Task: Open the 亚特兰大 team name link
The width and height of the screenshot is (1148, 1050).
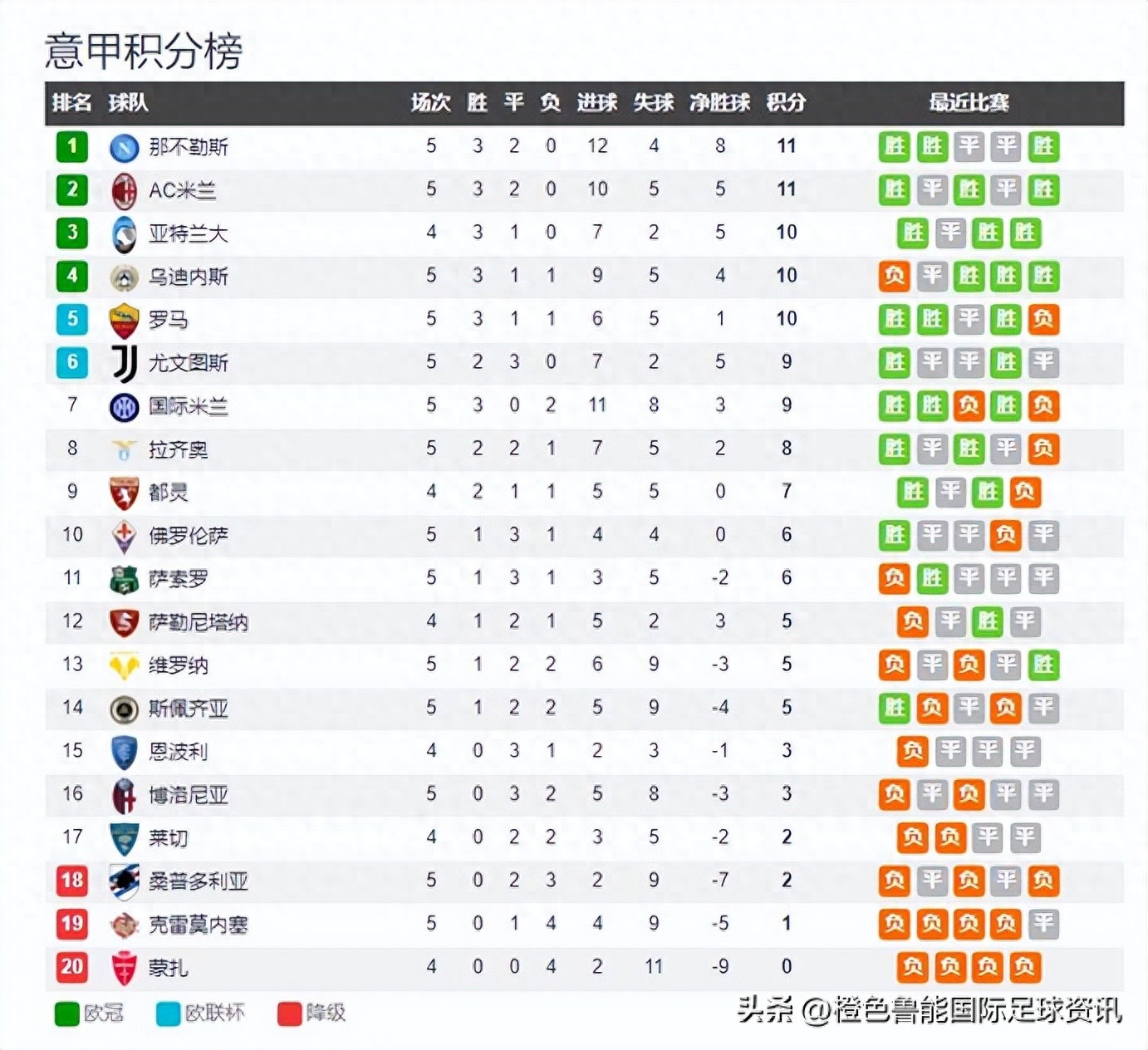Action: coord(188,234)
